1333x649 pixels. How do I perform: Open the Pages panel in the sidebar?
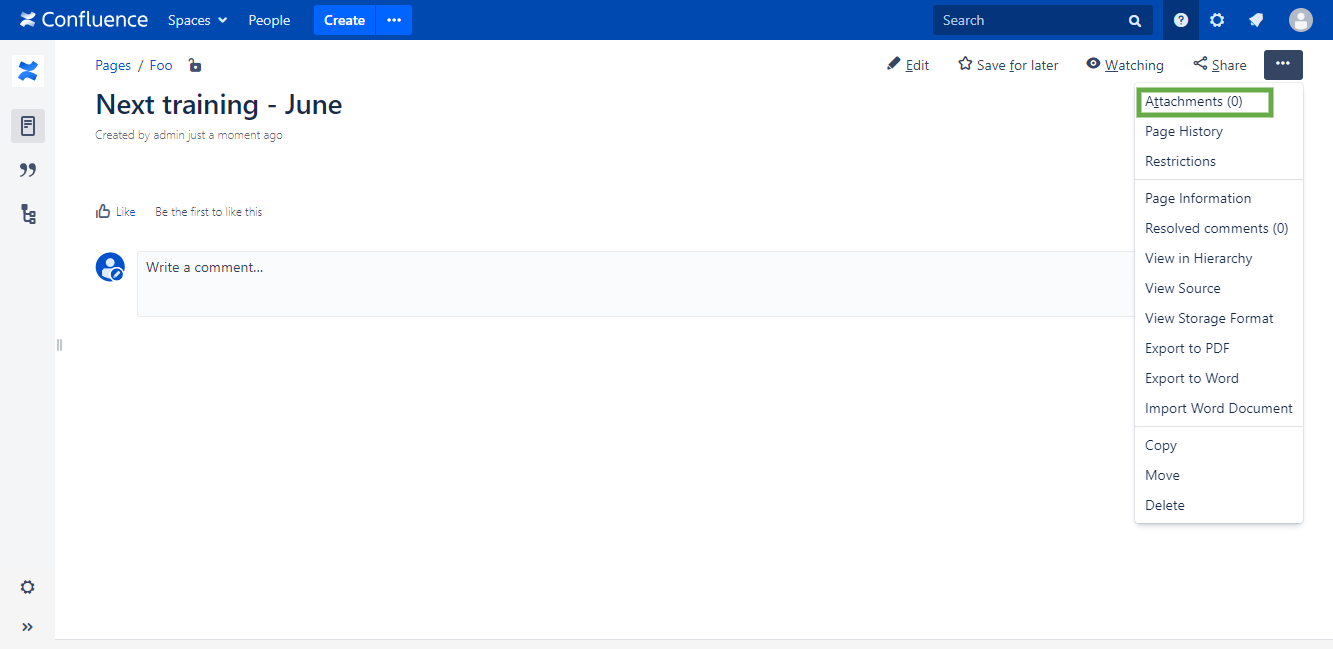(x=27, y=126)
